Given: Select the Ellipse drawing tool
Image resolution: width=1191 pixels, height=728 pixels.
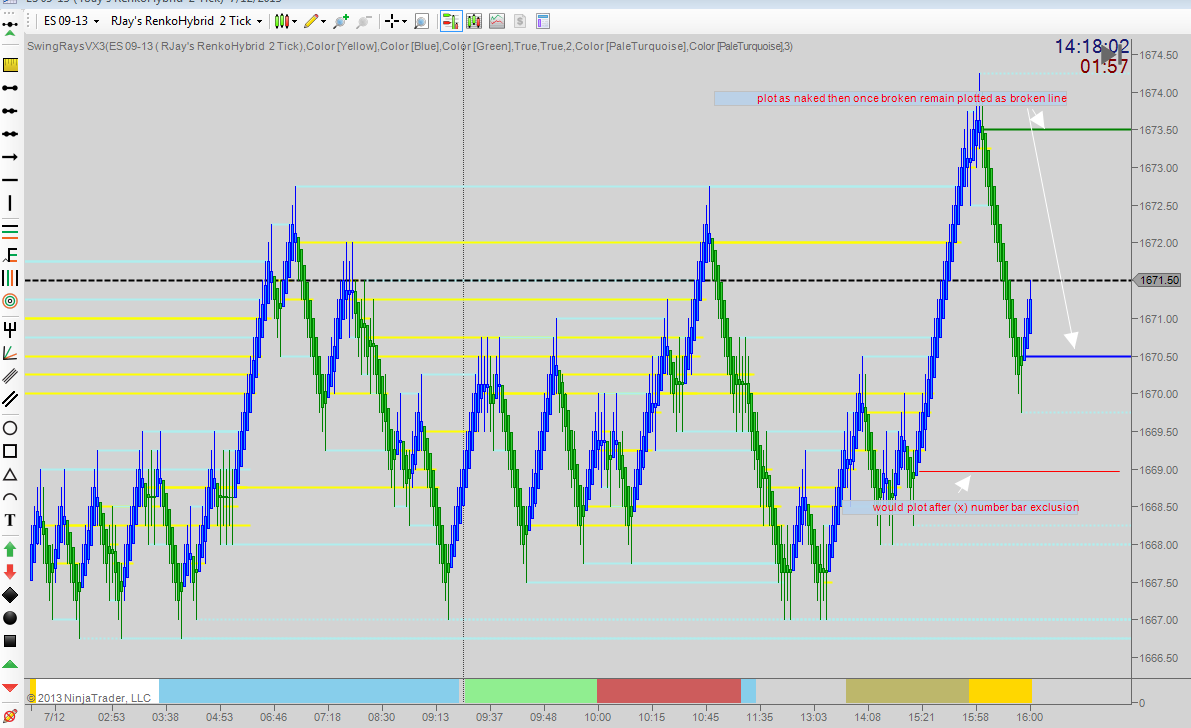Looking at the screenshot, I should tap(10, 428).
